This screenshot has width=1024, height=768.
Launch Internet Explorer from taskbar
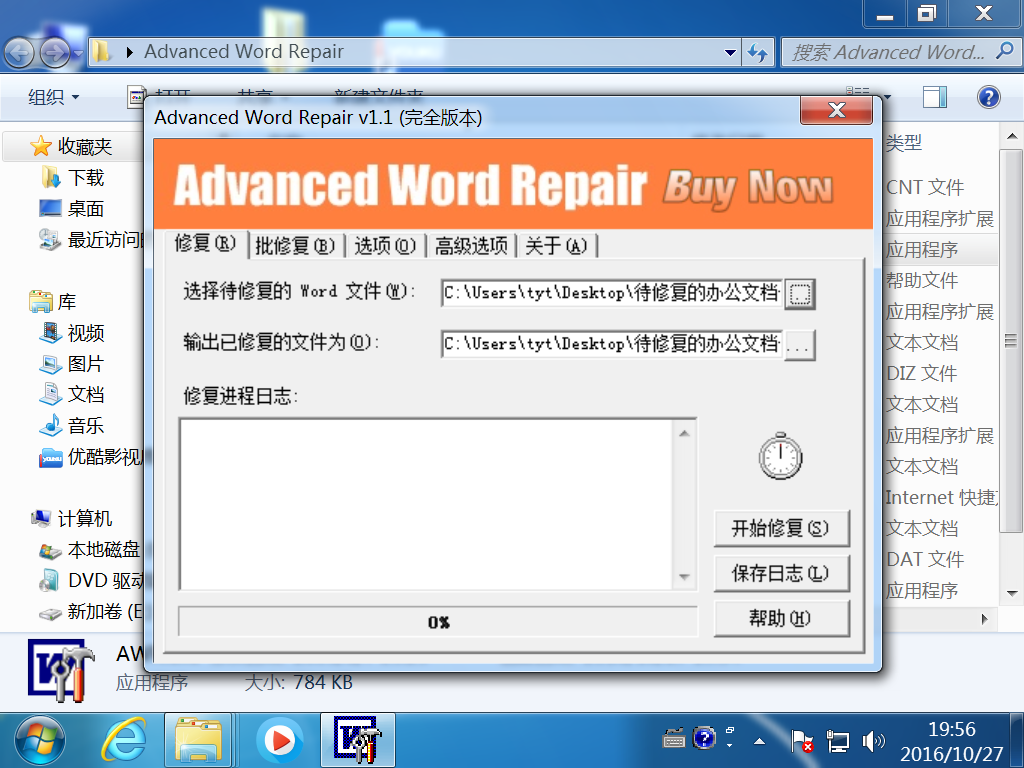pyautogui.click(x=124, y=741)
